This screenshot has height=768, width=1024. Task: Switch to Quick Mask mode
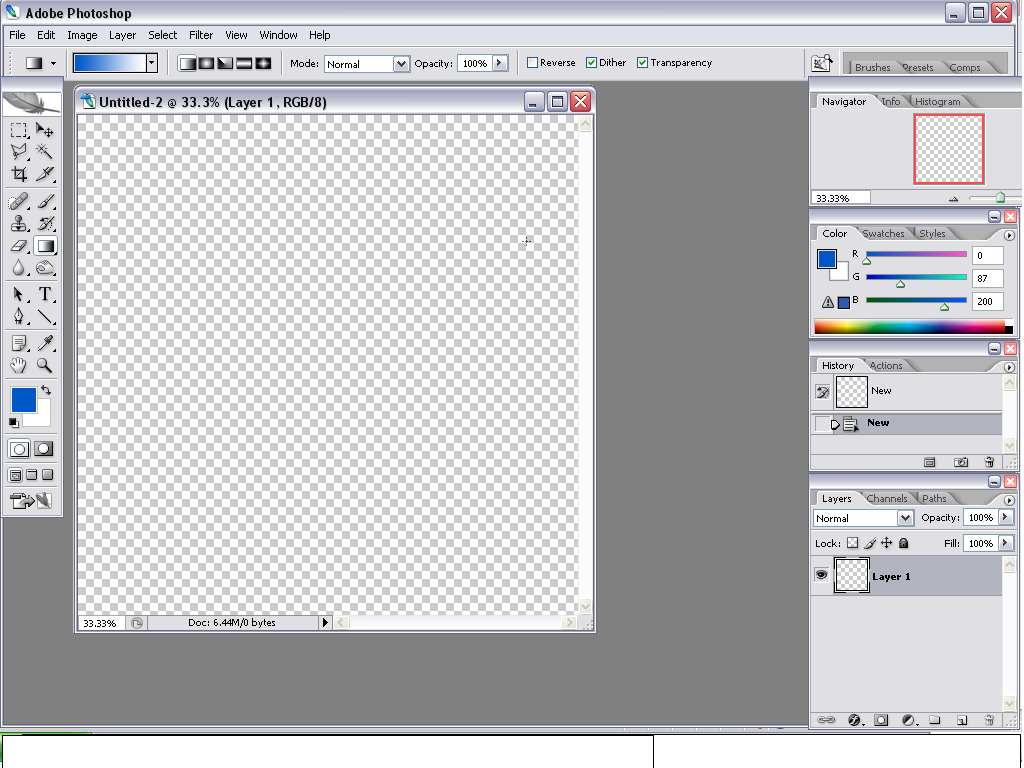pos(44,449)
